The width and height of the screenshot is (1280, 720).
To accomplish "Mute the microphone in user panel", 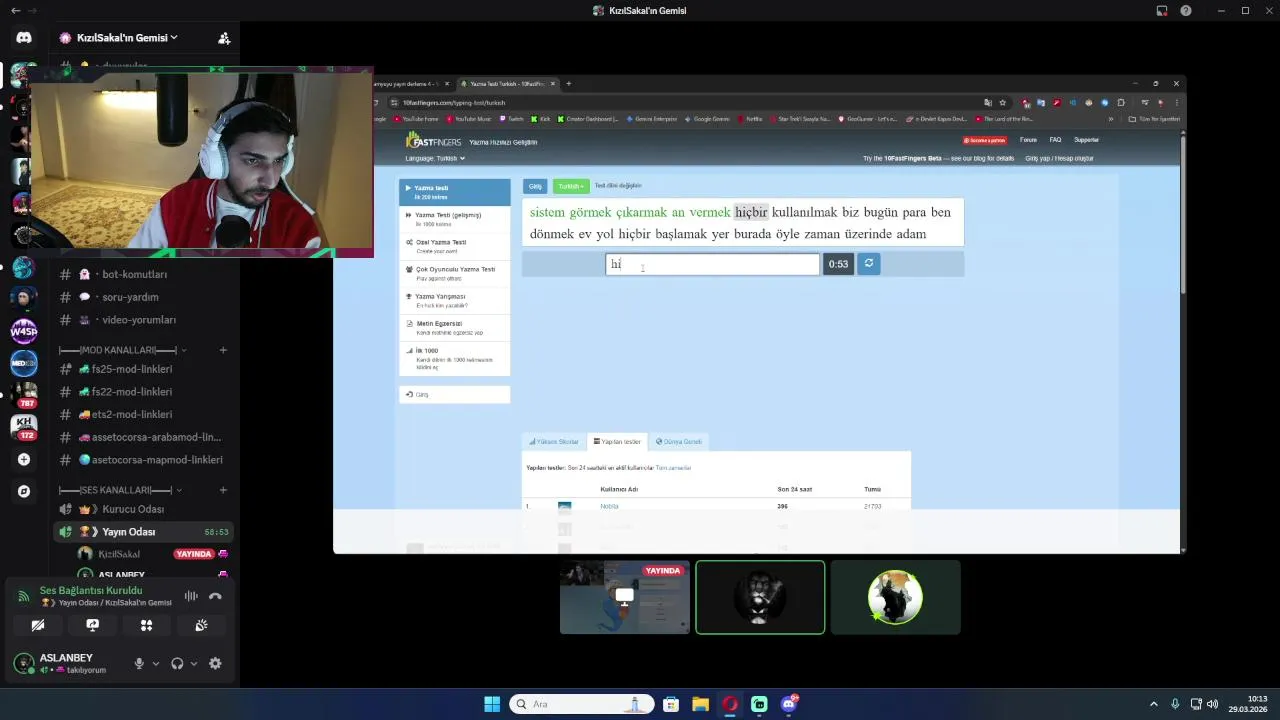I will tap(139, 663).
